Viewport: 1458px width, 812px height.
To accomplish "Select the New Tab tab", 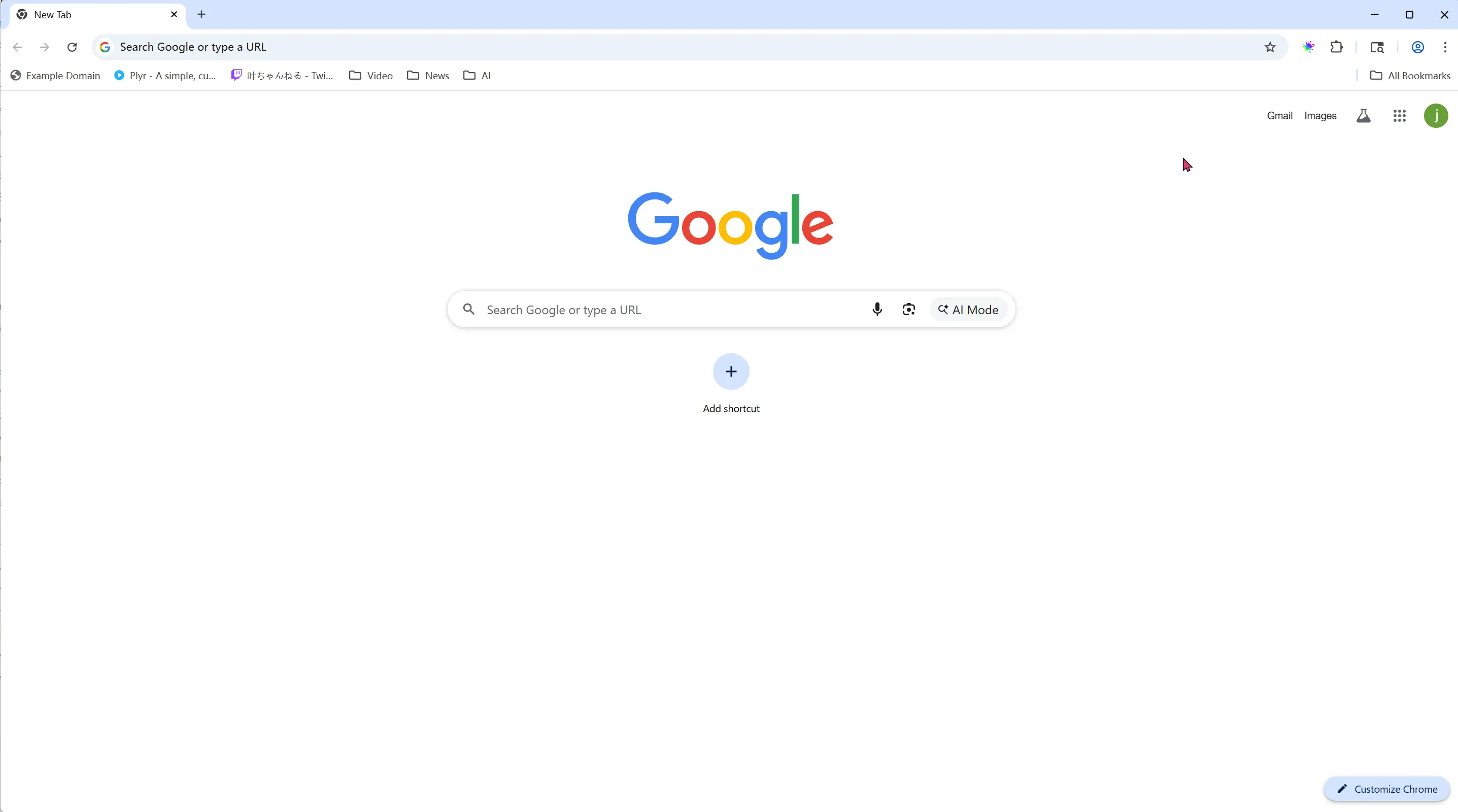I will click(x=97, y=15).
